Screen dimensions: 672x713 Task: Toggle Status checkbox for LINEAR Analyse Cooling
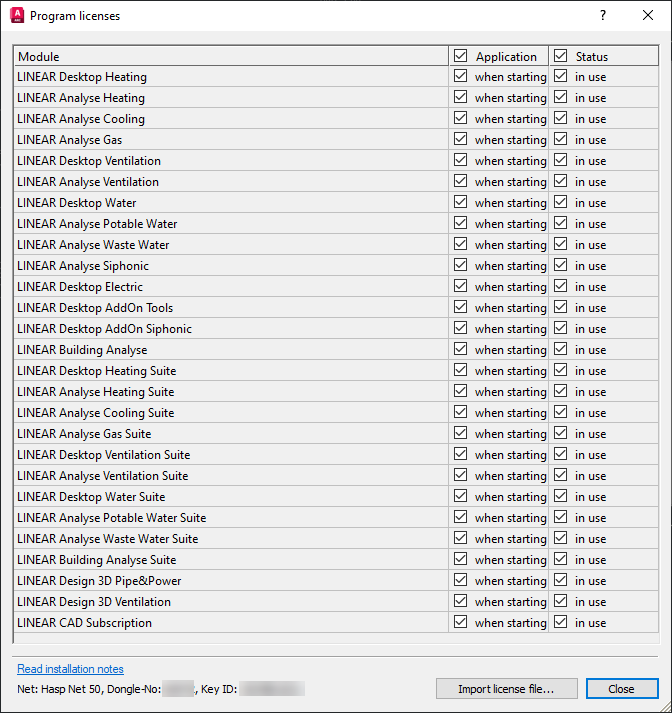560,117
